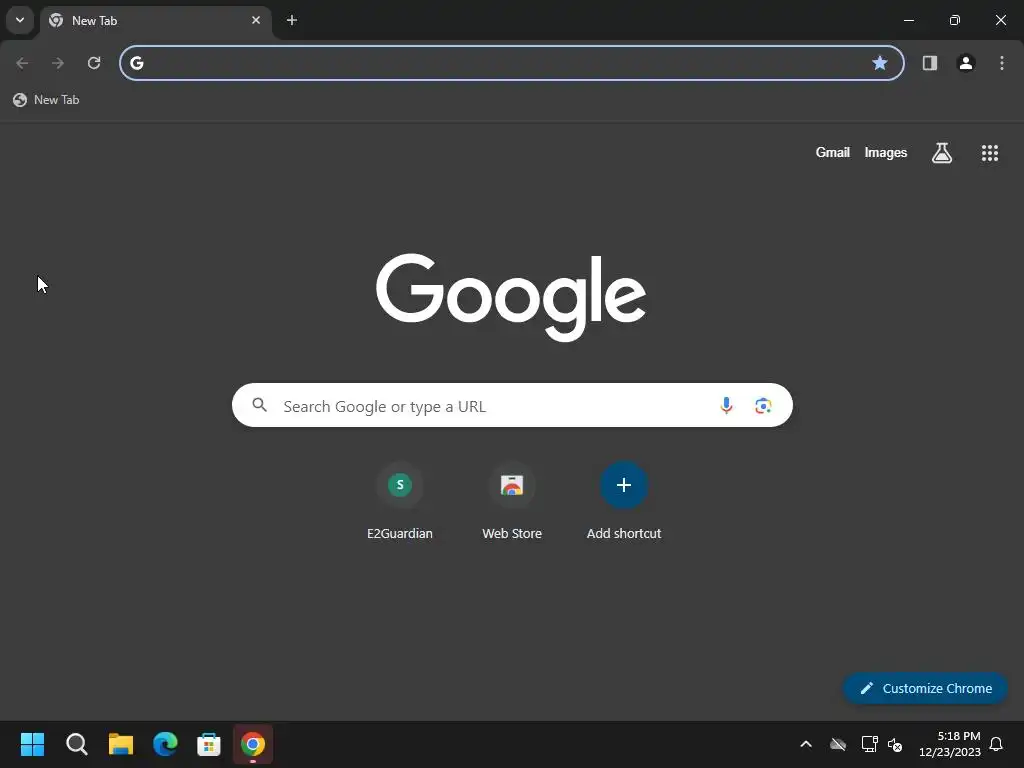Open the Windows Start menu
Screen dimensions: 1024x768
click(x=32, y=744)
